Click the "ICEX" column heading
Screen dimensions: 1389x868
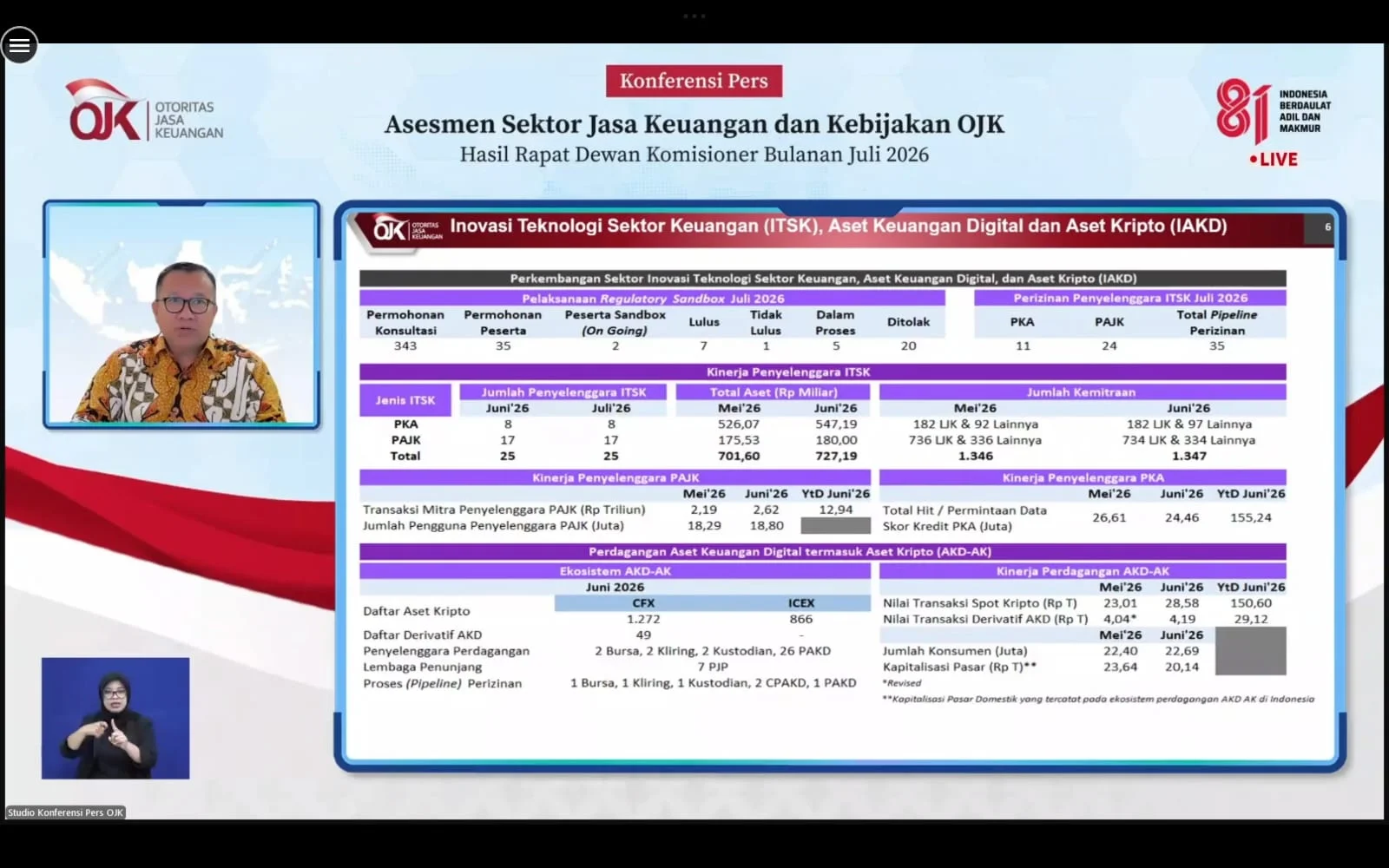[x=801, y=603]
